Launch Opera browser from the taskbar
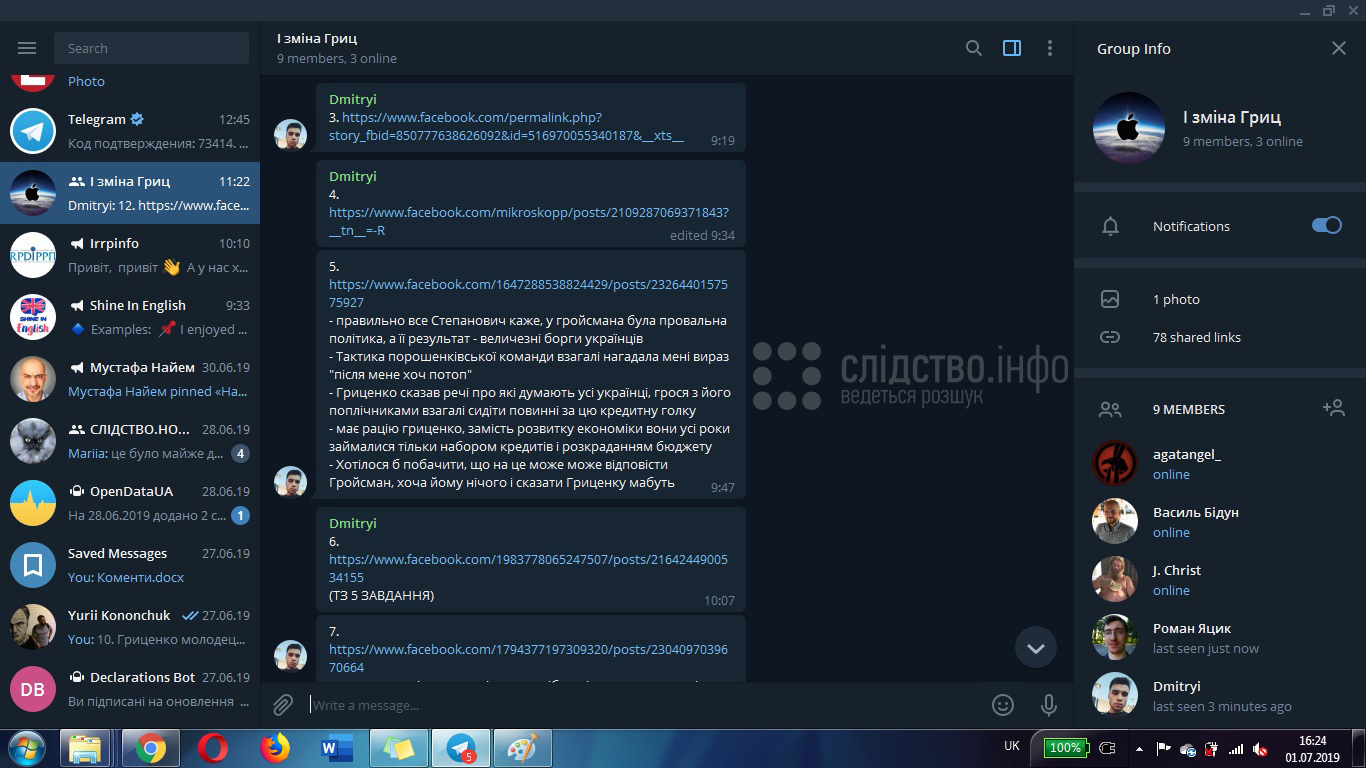Screen dimensions: 1366x768 pyautogui.click(x=212, y=748)
